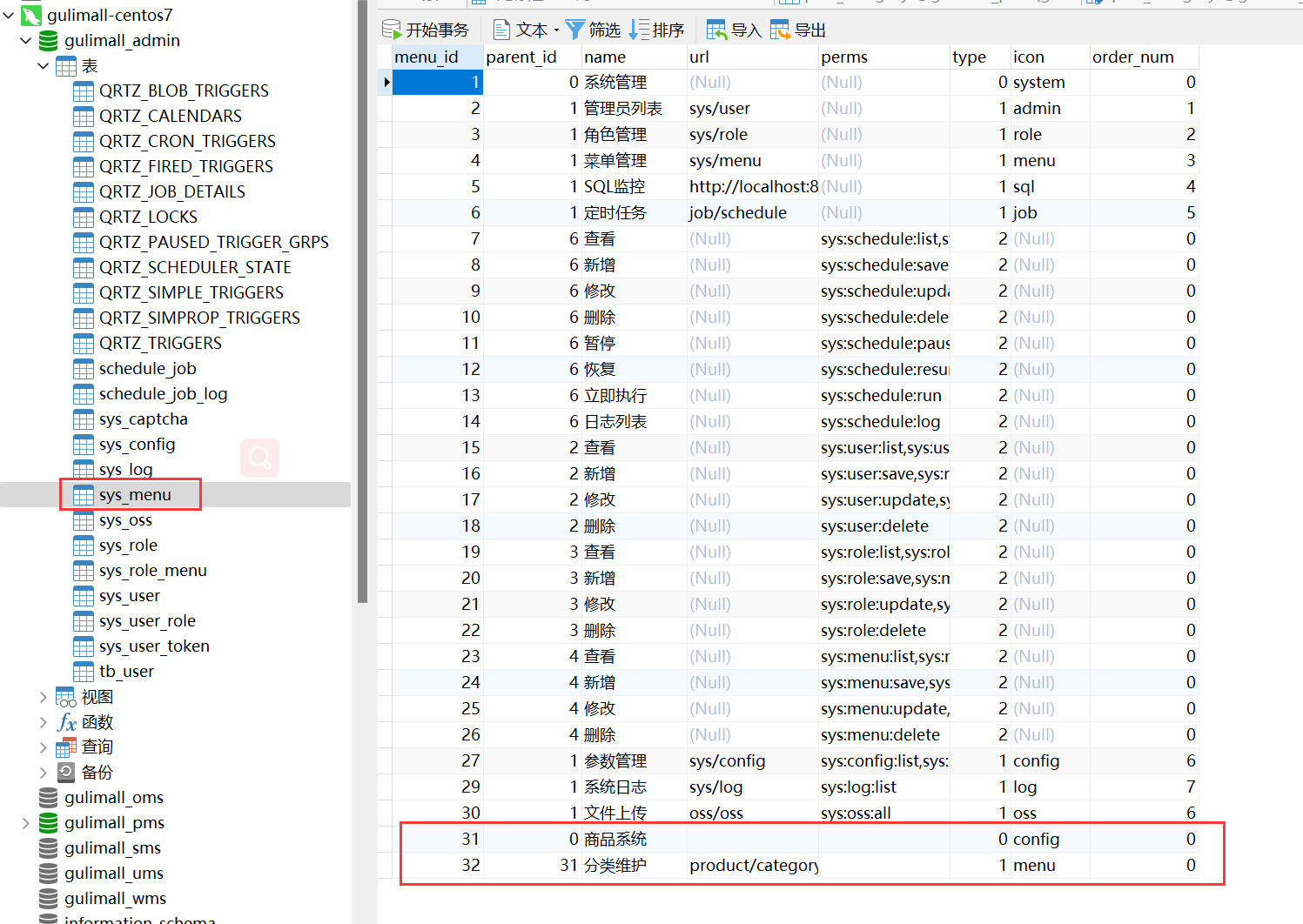Open the schedule_job table
Viewport: 1303px width, 924px height.
pos(147,369)
